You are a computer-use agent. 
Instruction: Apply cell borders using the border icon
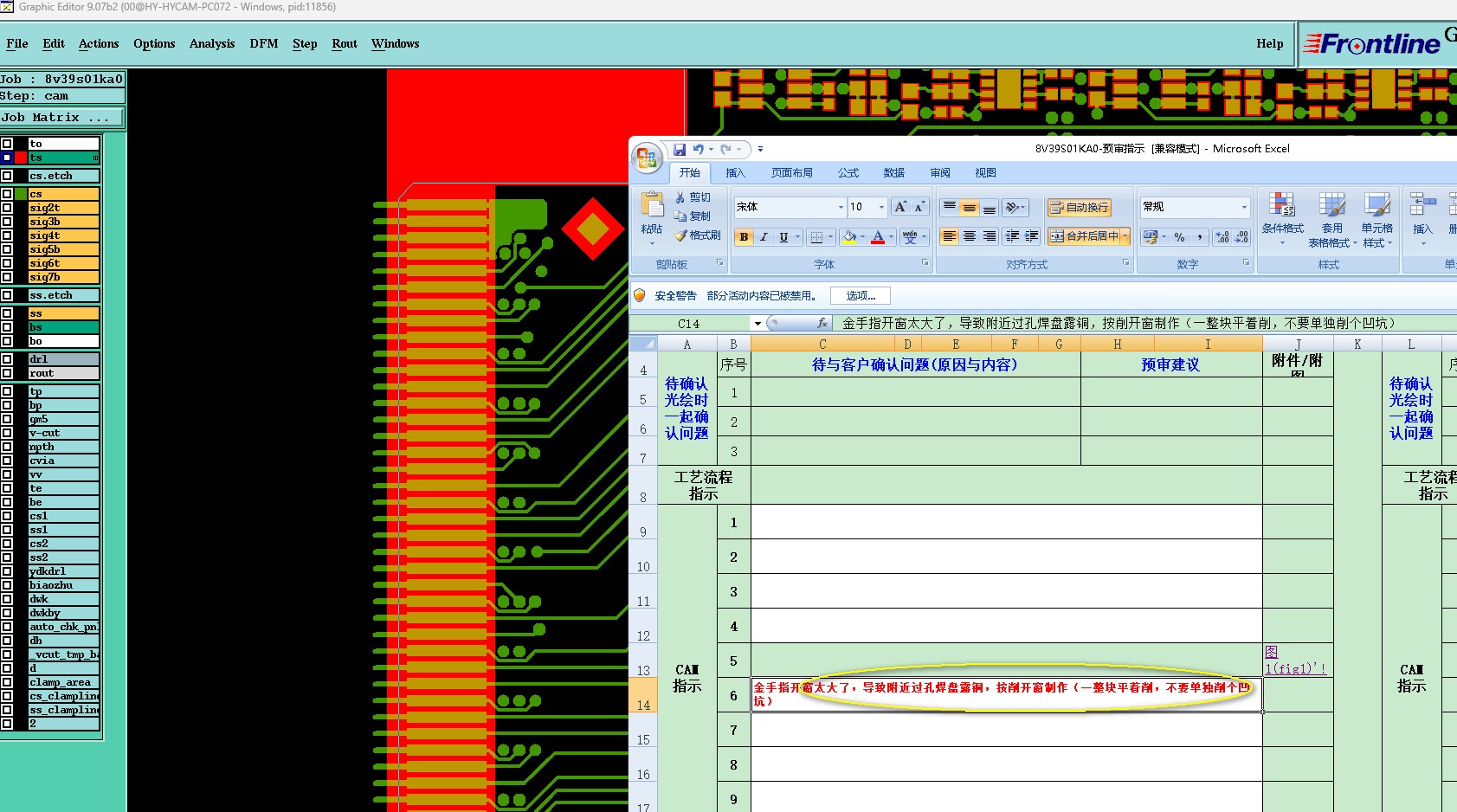pos(816,236)
